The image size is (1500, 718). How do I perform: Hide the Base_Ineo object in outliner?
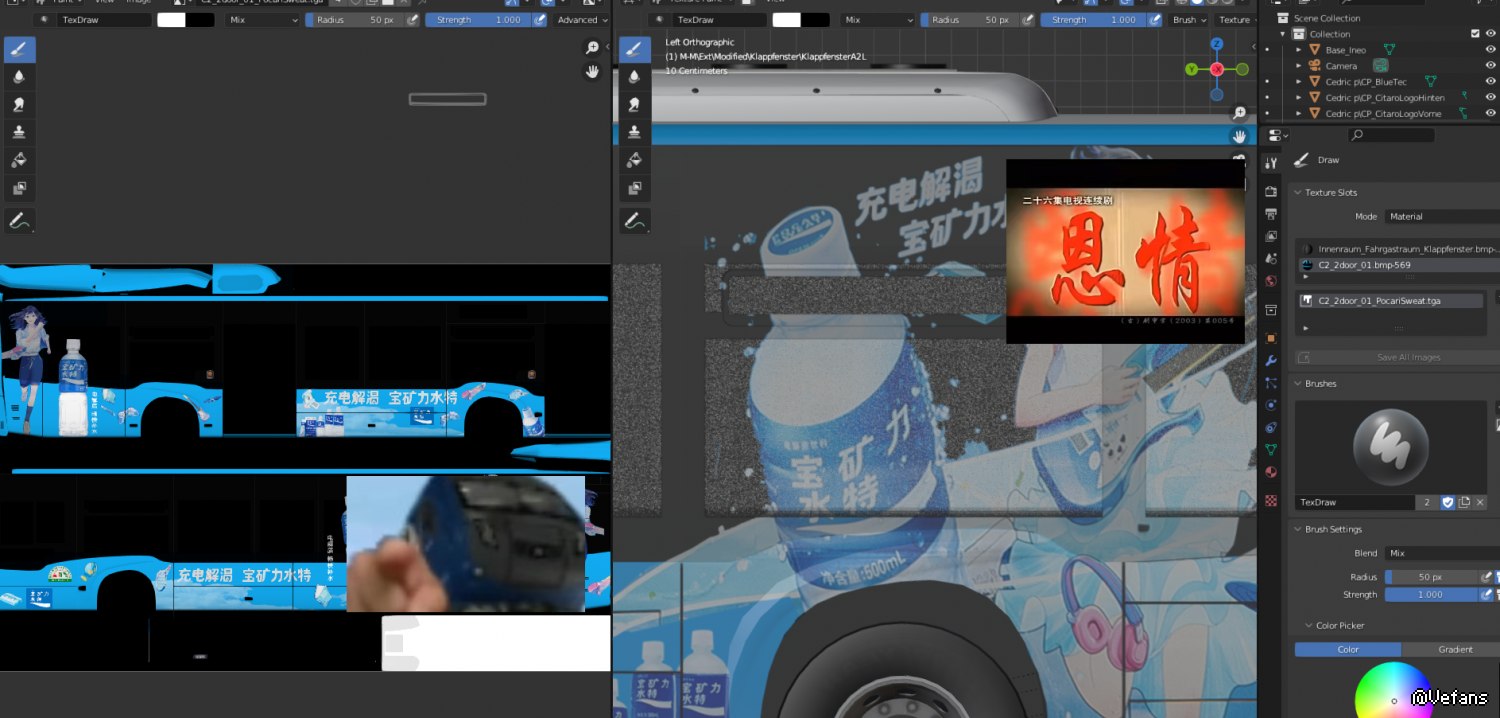[1490, 49]
